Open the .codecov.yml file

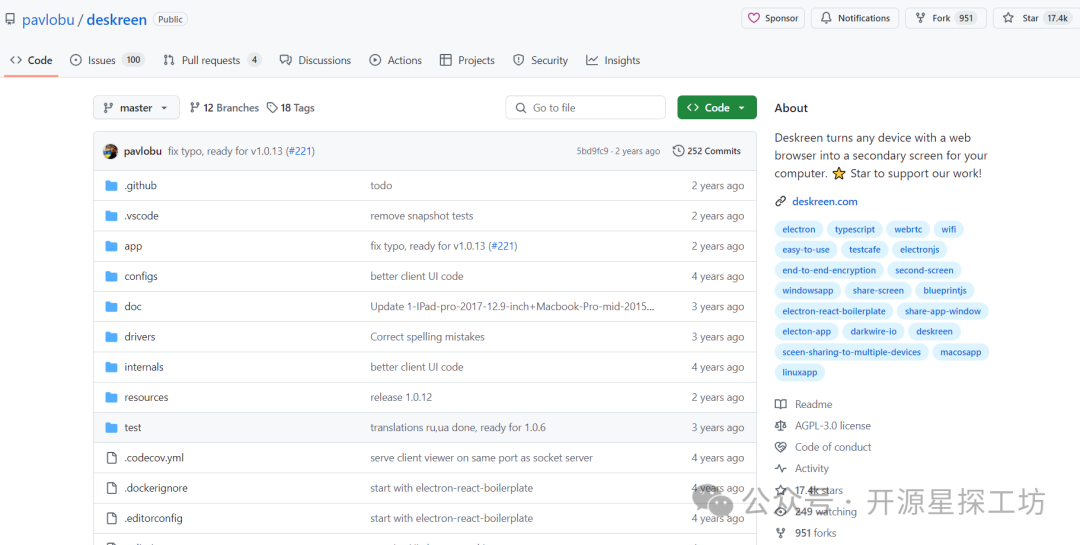tap(154, 458)
